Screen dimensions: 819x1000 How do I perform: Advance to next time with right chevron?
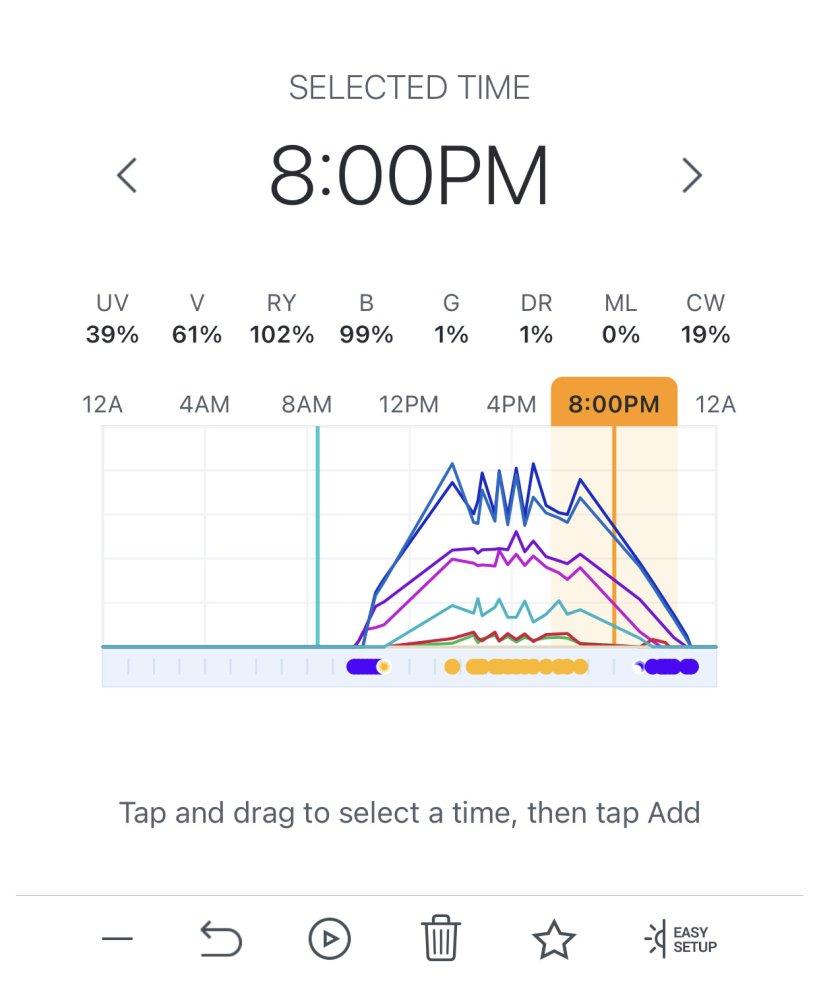pyautogui.click(x=692, y=176)
